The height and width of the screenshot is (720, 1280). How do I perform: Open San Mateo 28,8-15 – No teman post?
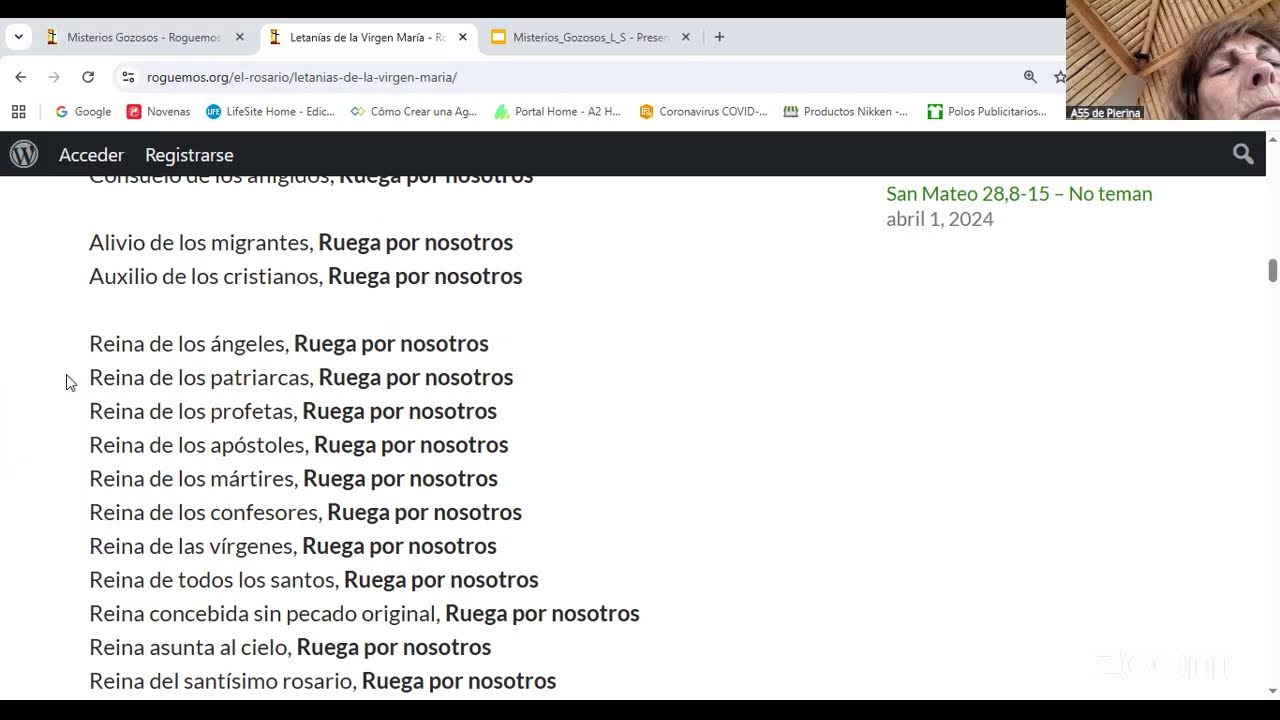coord(1019,194)
